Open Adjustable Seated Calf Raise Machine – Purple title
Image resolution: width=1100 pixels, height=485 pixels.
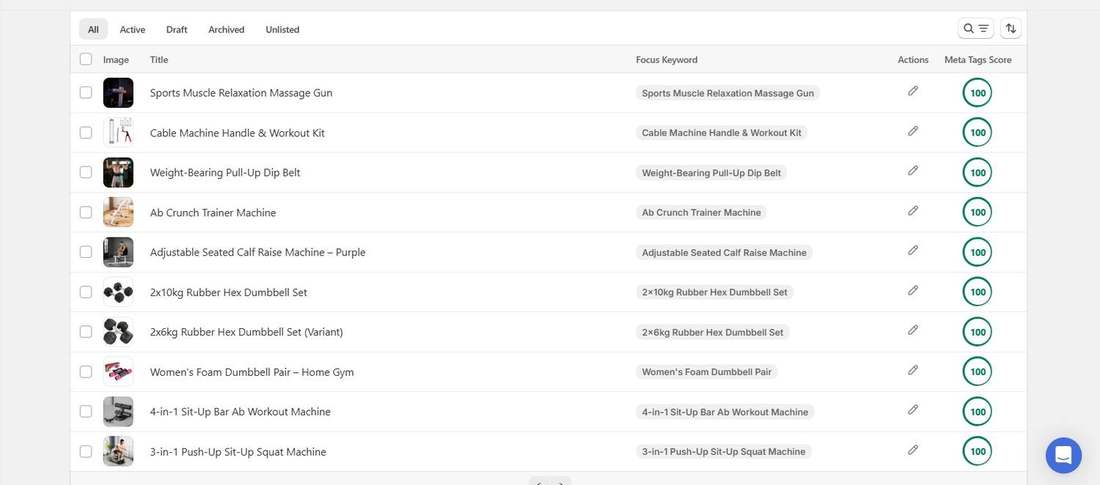(257, 252)
